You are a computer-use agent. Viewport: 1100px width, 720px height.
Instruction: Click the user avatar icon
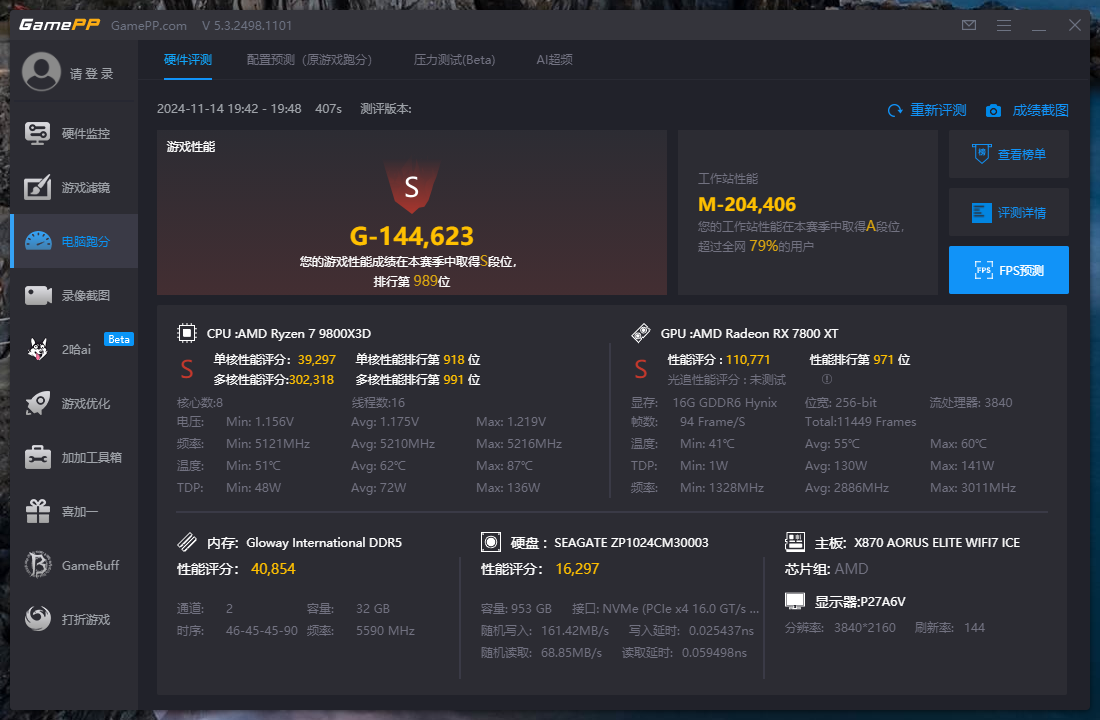[x=41, y=72]
